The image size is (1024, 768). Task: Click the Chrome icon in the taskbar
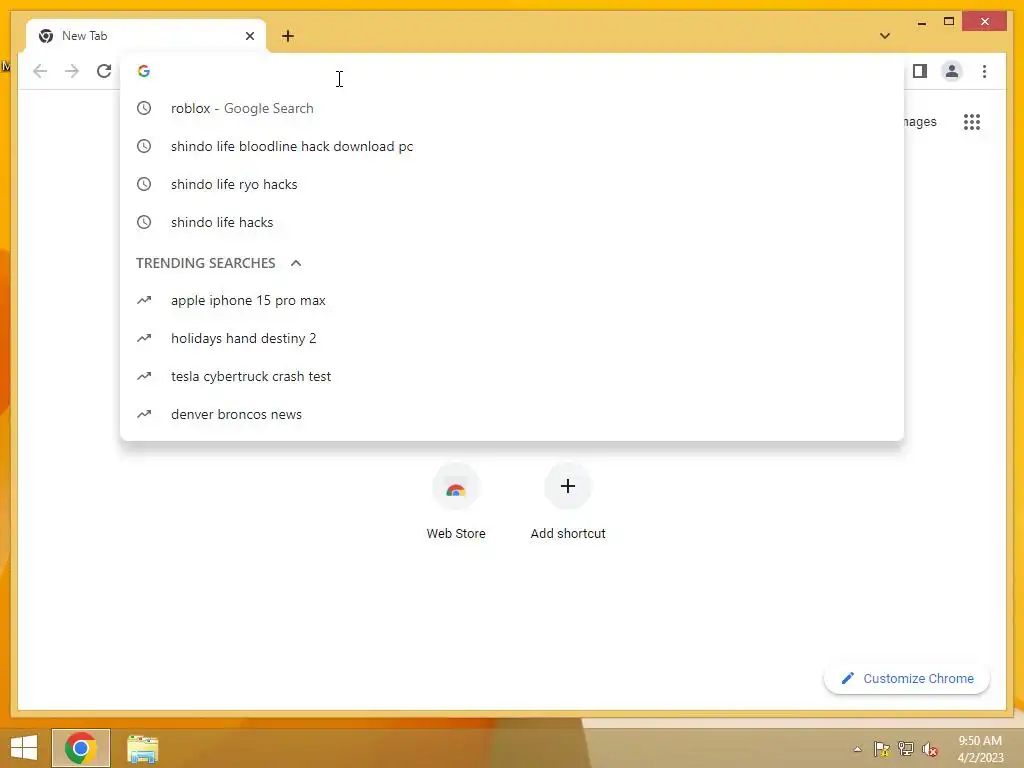click(80, 748)
